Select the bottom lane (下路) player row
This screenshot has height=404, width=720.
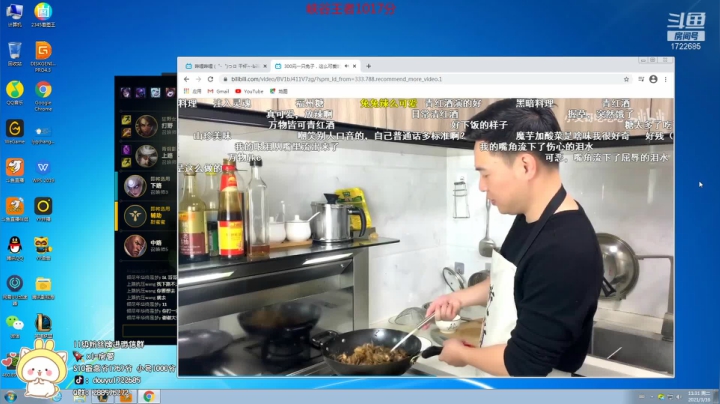click(x=148, y=186)
